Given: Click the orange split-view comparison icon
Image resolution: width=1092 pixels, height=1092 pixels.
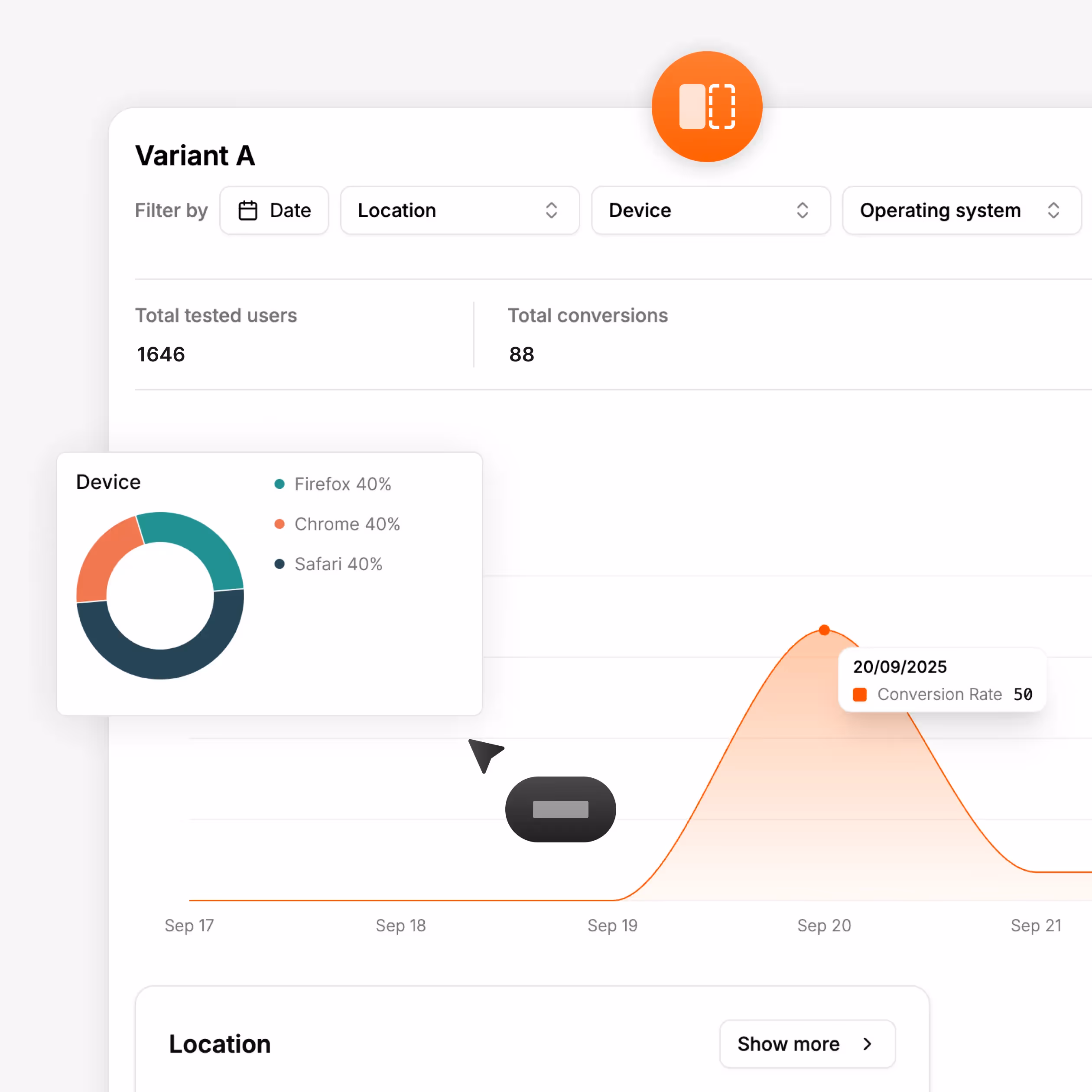Looking at the screenshot, I should tap(706, 107).
